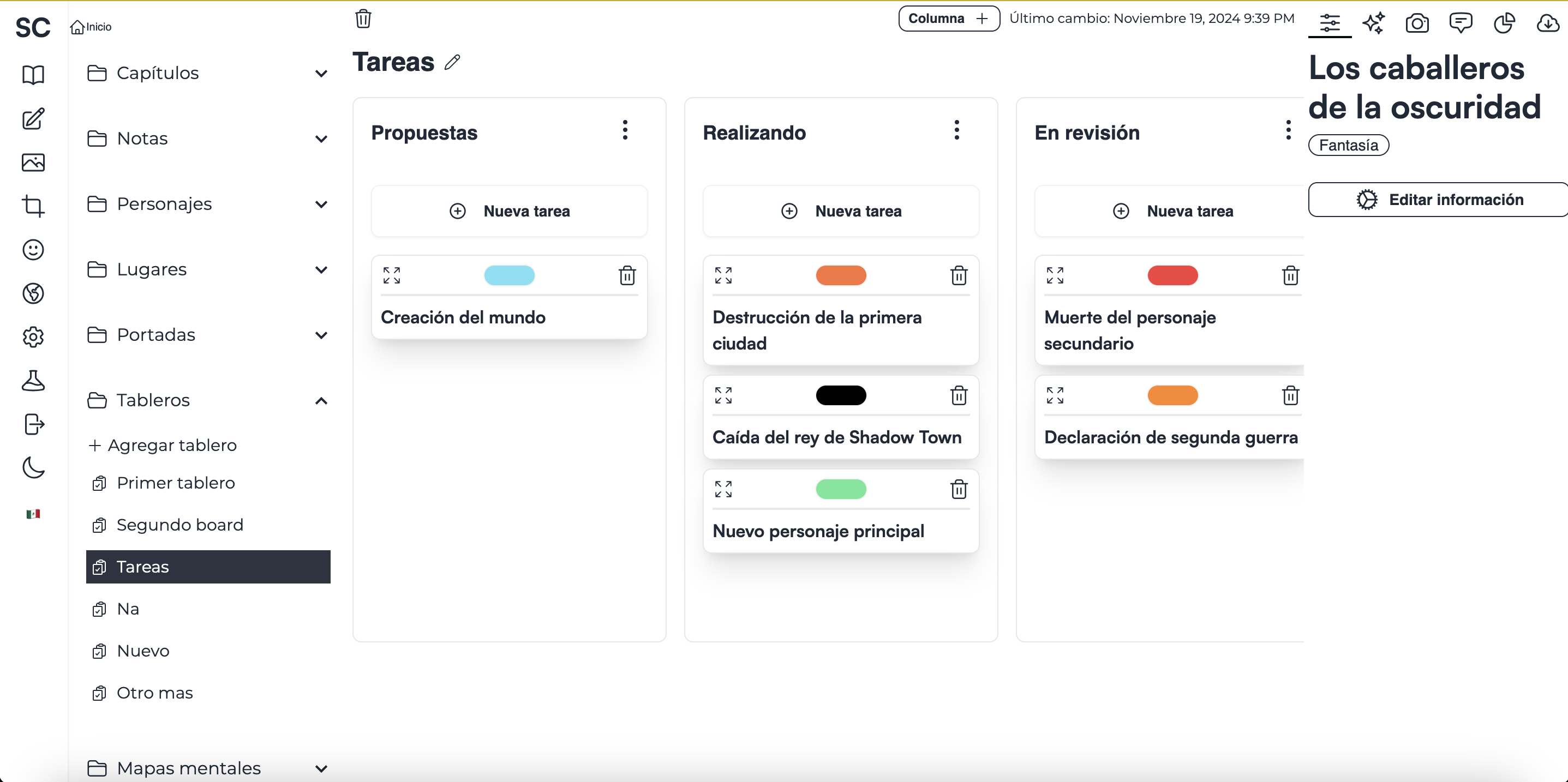Add a new column with Columna button
The width and height of the screenshot is (1568, 782).
[x=949, y=19]
